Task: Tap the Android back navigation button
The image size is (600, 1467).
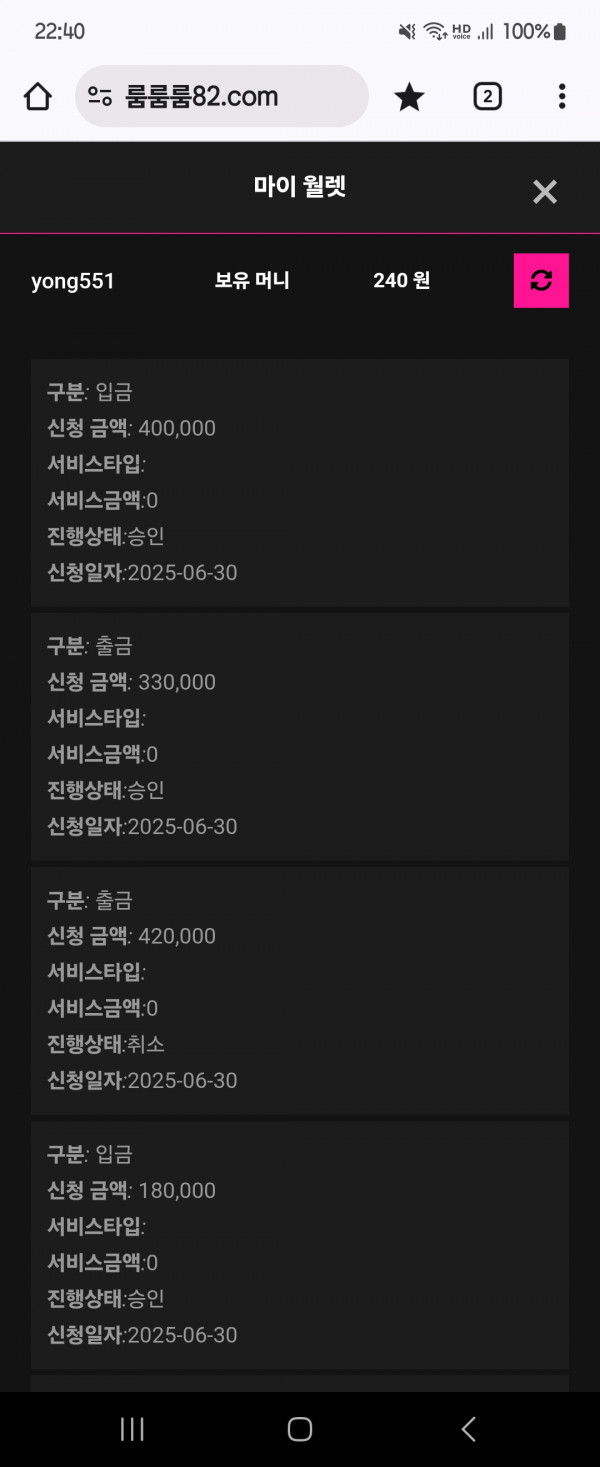Action: tap(468, 1429)
